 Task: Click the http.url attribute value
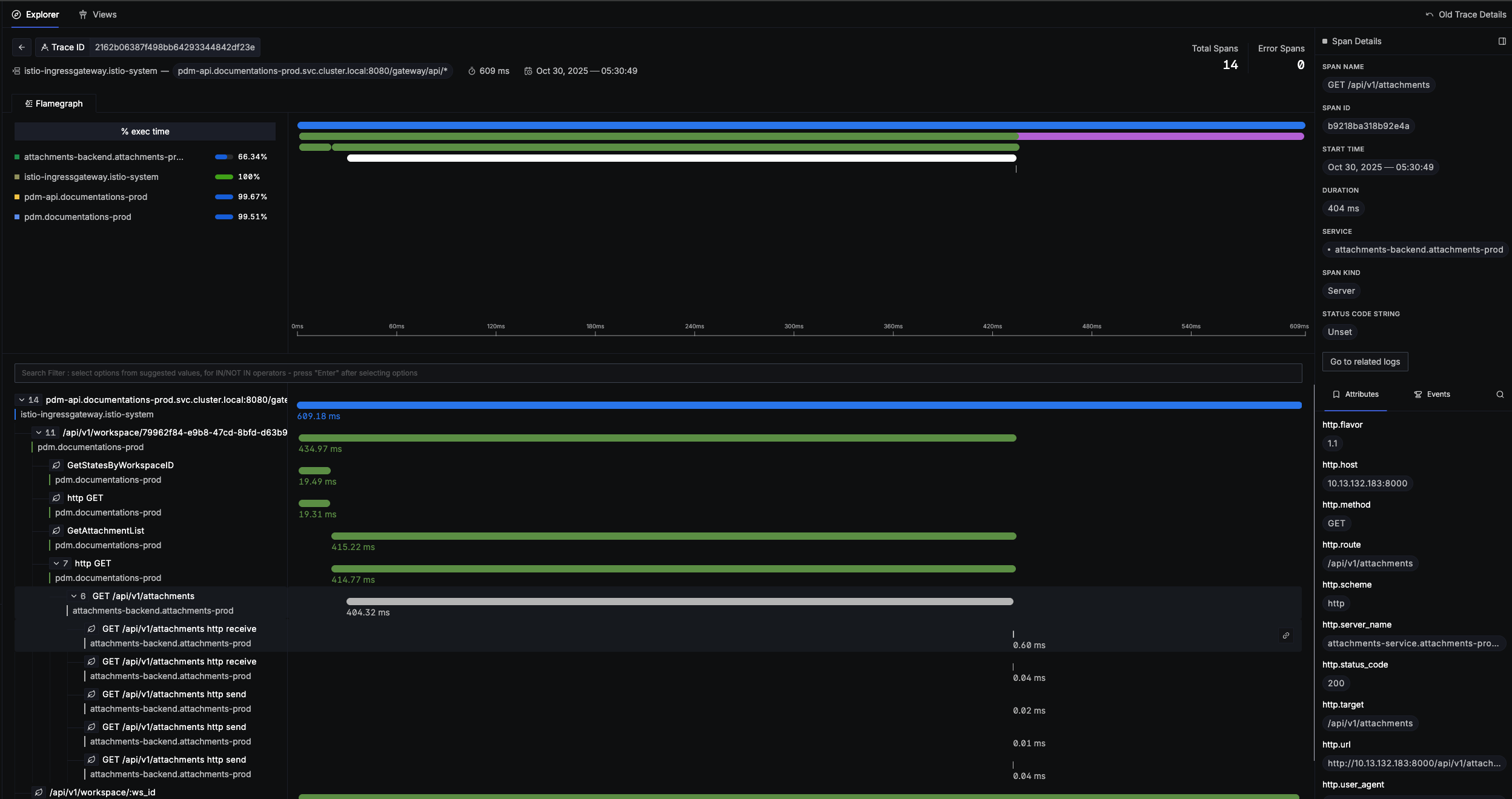click(1414, 763)
